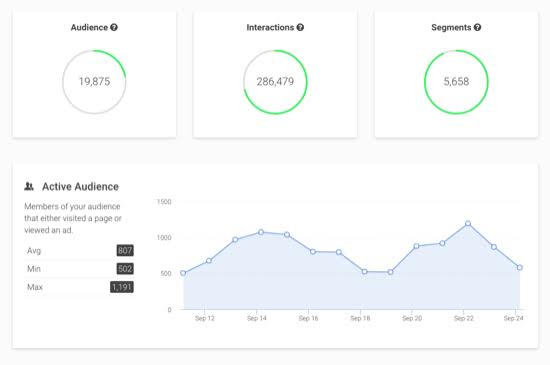Click the Sep 20 axis label
The width and height of the screenshot is (550, 365).
pyautogui.click(x=412, y=318)
